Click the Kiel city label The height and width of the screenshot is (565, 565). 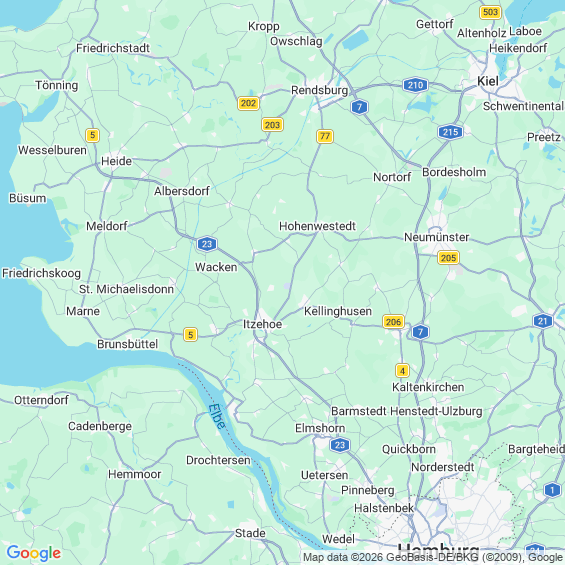pyautogui.click(x=488, y=81)
